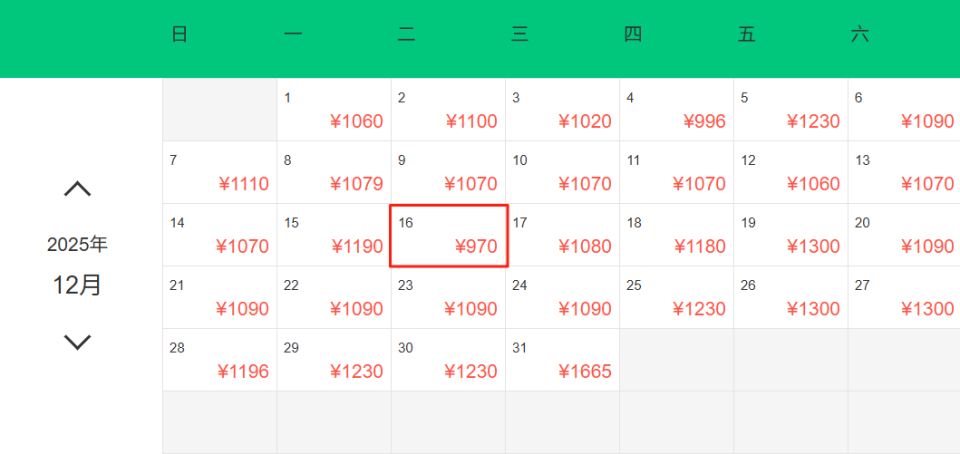Select December 18 priced ¥1180
The height and width of the screenshot is (454, 960).
(676, 236)
